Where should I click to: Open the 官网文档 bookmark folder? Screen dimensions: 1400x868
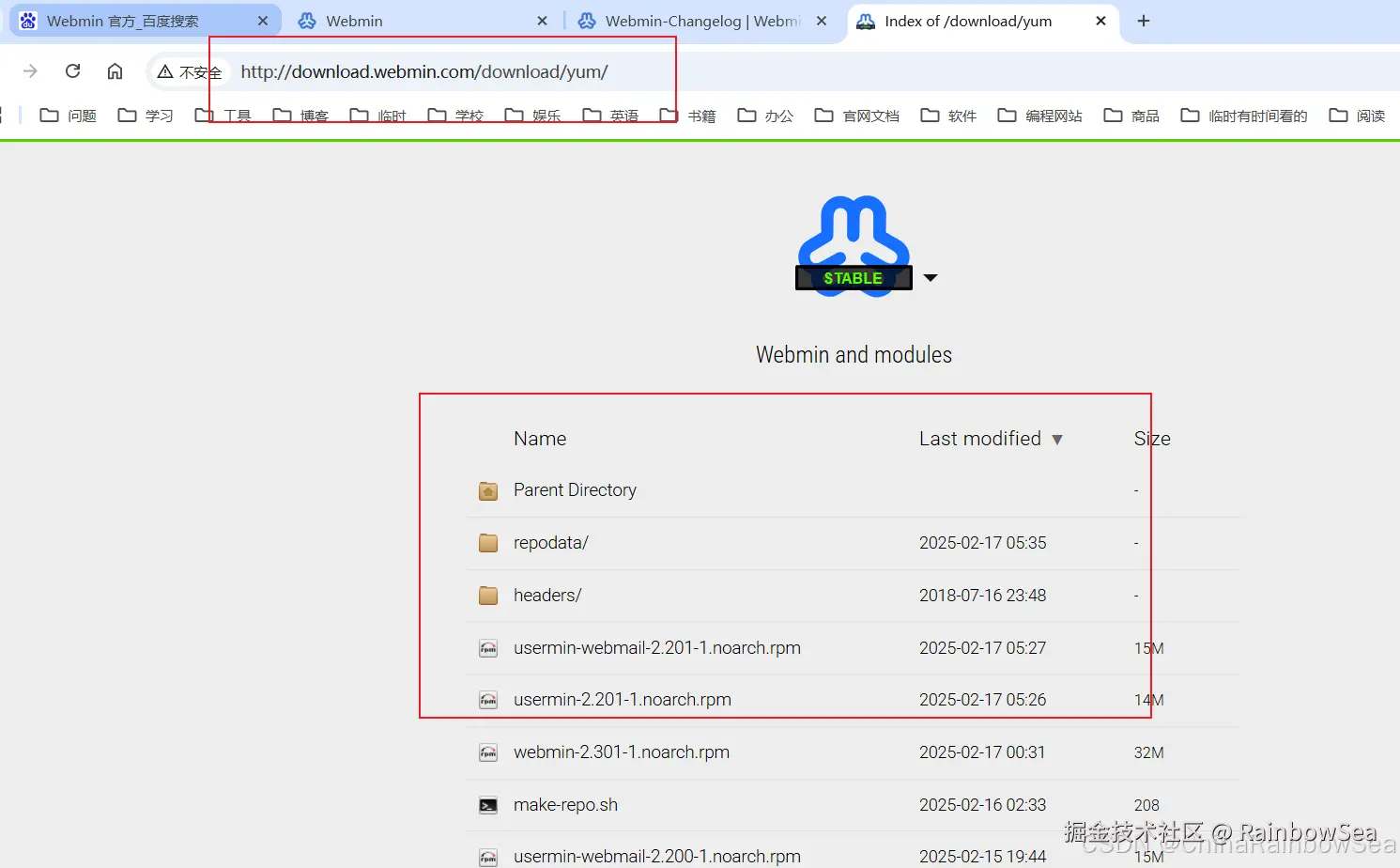pyautogui.click(x=857, y=116)
